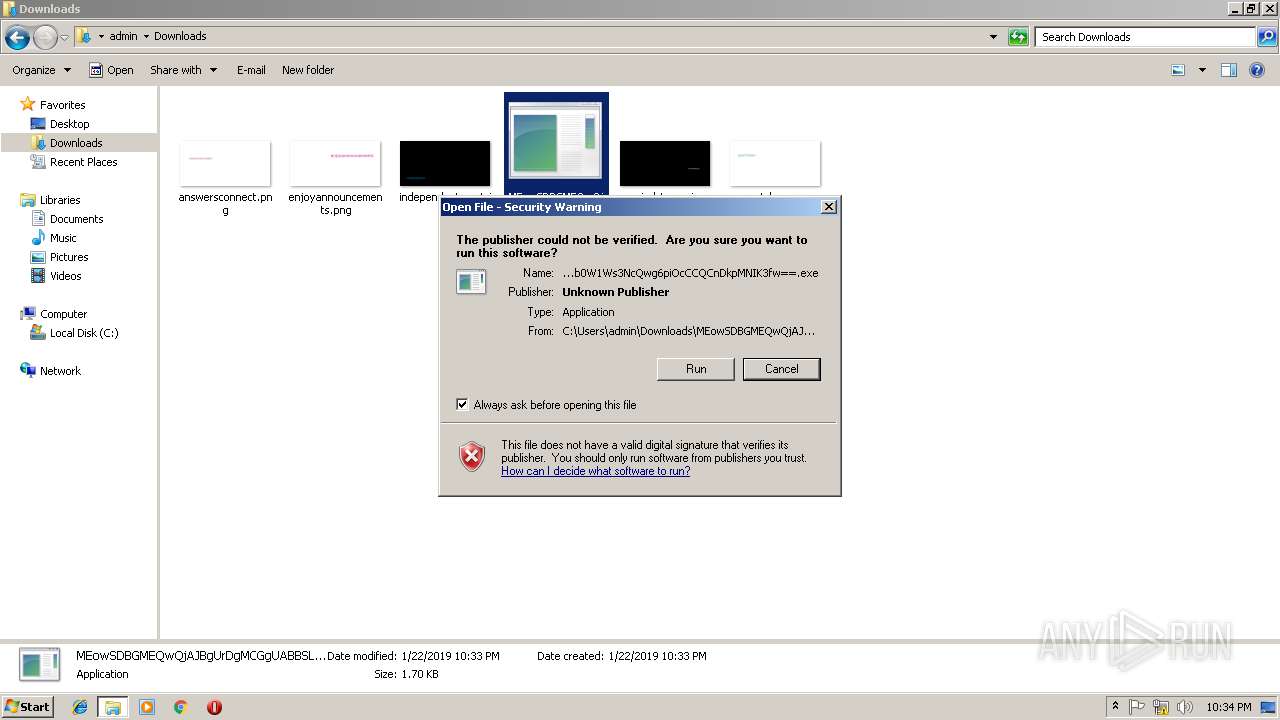Screen dimensions: 1280x720
Task: Click Downloads in the address breadcrumb
Action: pyautogui.click(x=180, y=36)
